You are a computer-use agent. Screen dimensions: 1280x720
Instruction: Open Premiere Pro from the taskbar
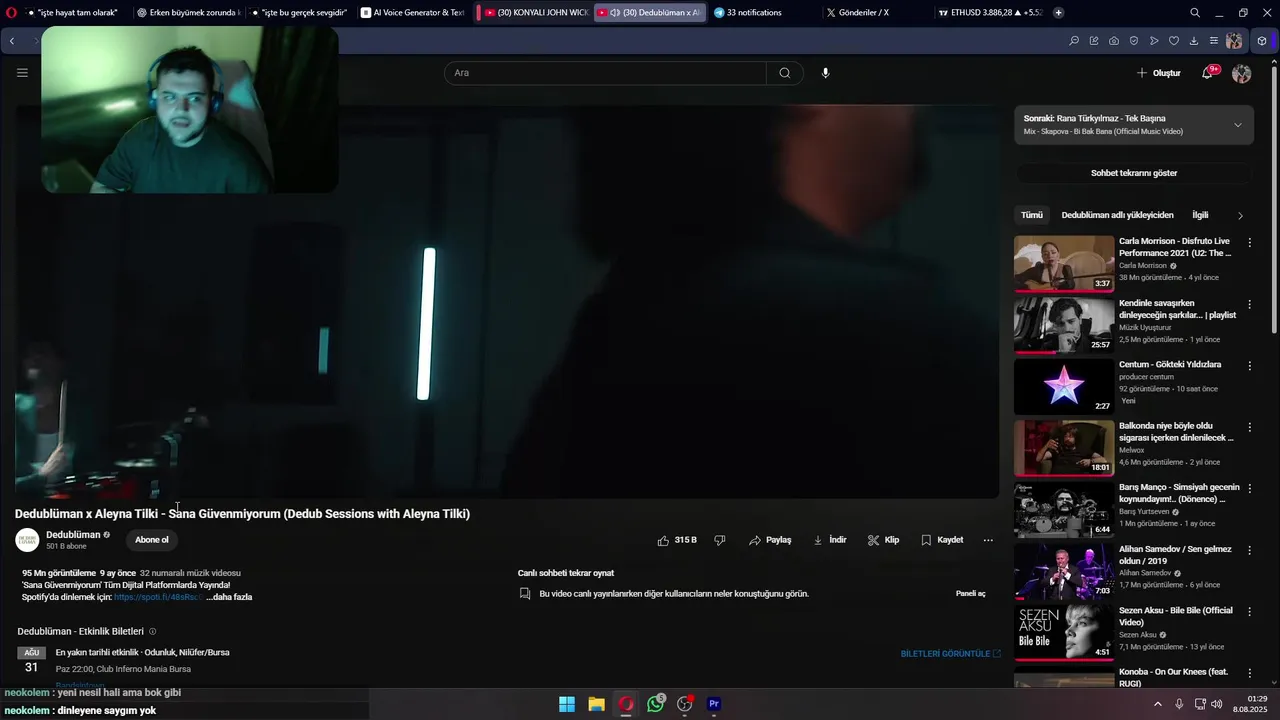coord(714,704)
